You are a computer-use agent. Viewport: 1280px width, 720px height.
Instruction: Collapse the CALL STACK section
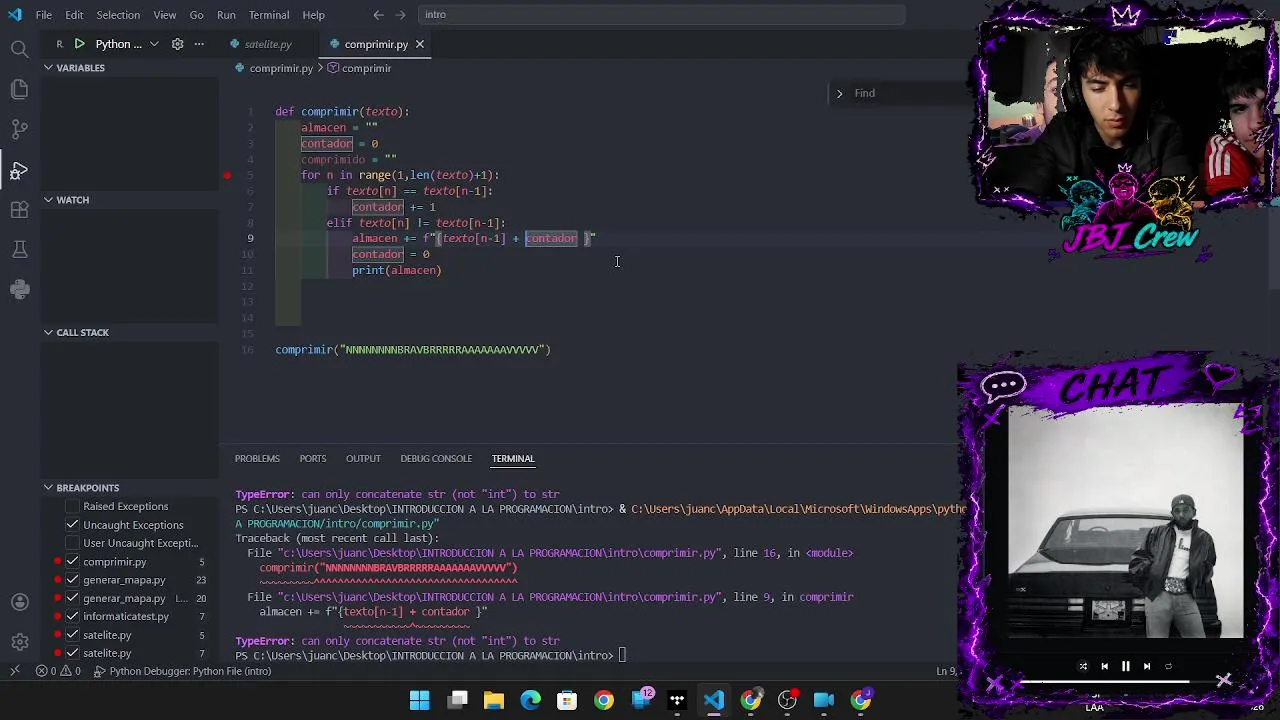pyautogui.click(x=82, y=332)
